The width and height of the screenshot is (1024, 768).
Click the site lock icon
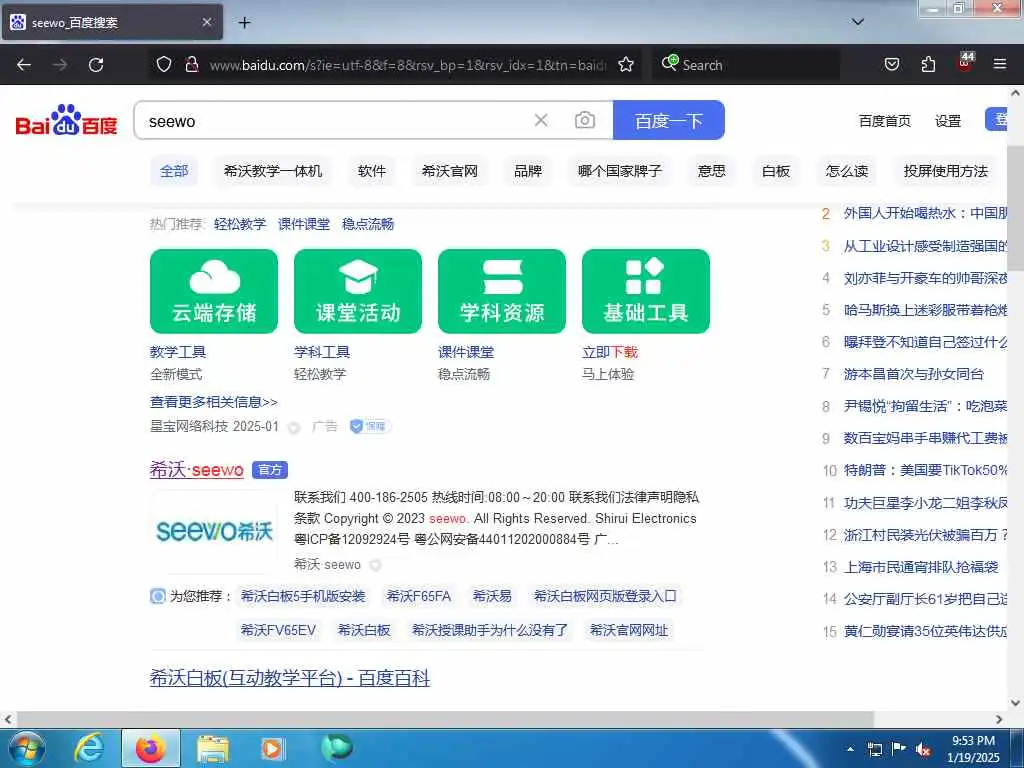[191, 64]
